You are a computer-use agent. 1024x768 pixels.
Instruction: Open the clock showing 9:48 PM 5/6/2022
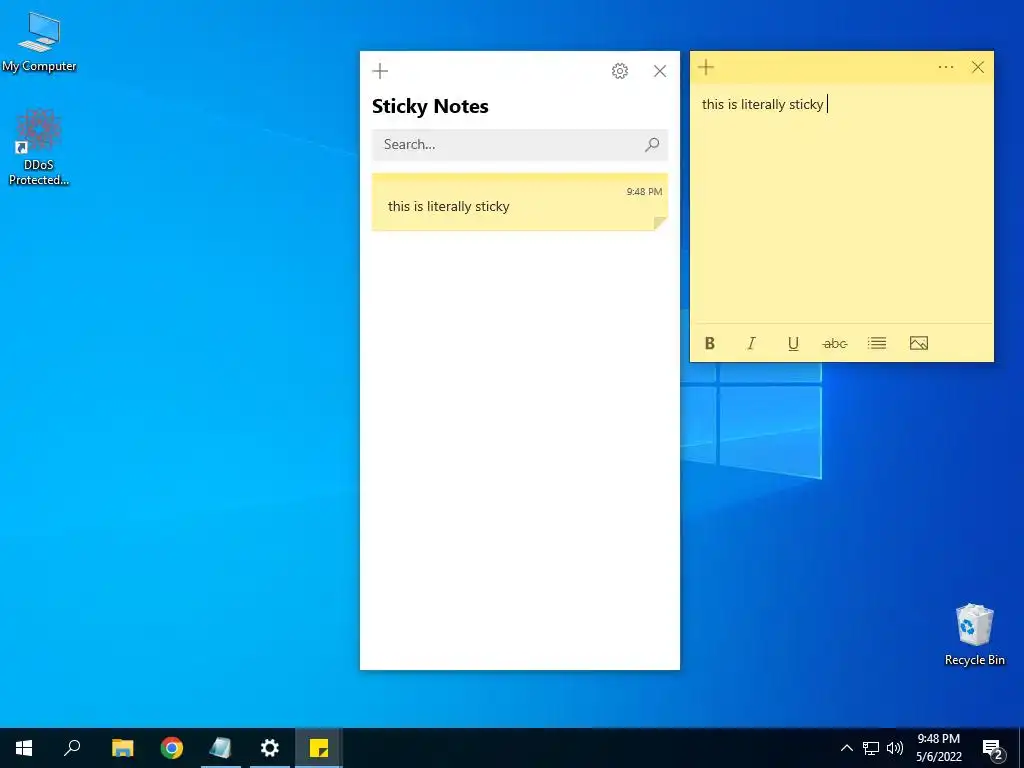(x=938, y=748)
